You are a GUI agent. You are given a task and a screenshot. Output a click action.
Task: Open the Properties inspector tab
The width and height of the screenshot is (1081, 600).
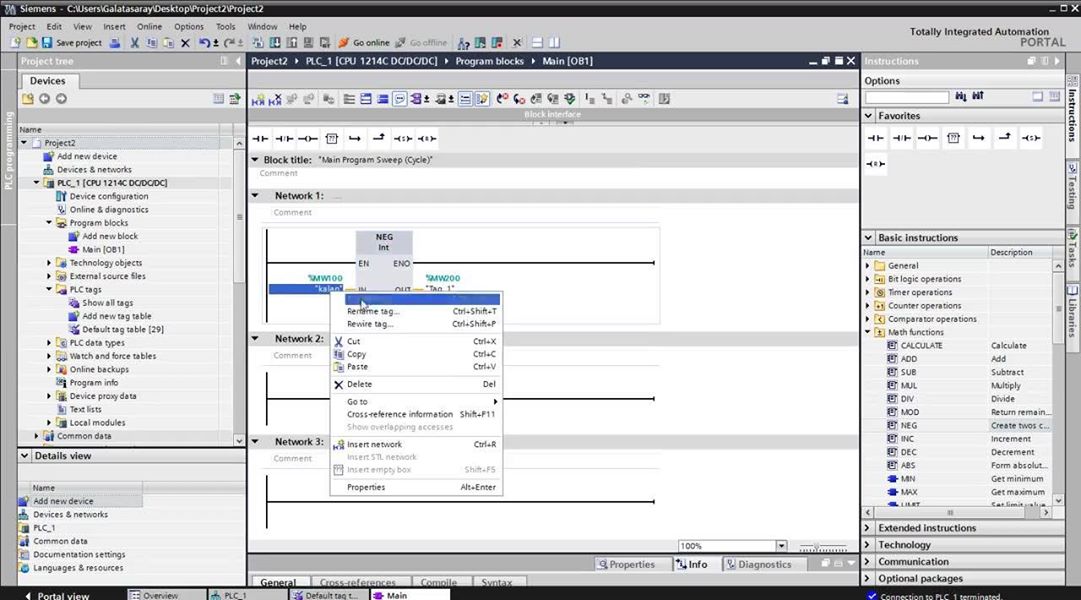click(x=627, y=564)
